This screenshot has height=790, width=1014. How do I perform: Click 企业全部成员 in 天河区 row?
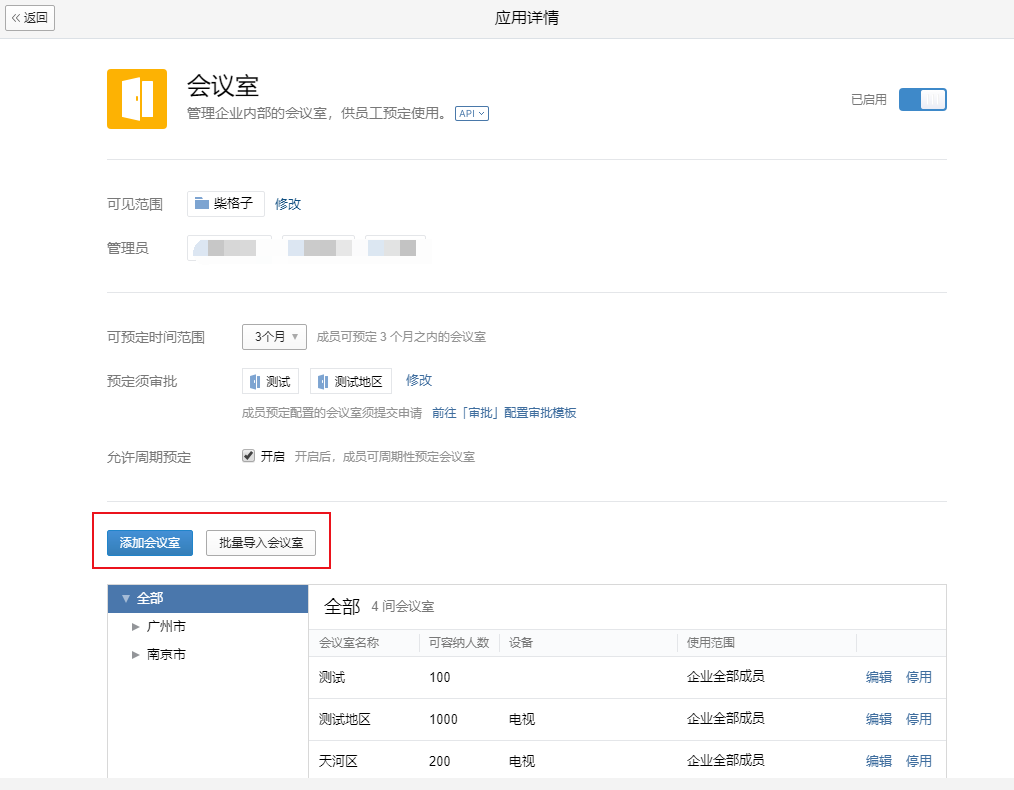(x=726, y=760)
